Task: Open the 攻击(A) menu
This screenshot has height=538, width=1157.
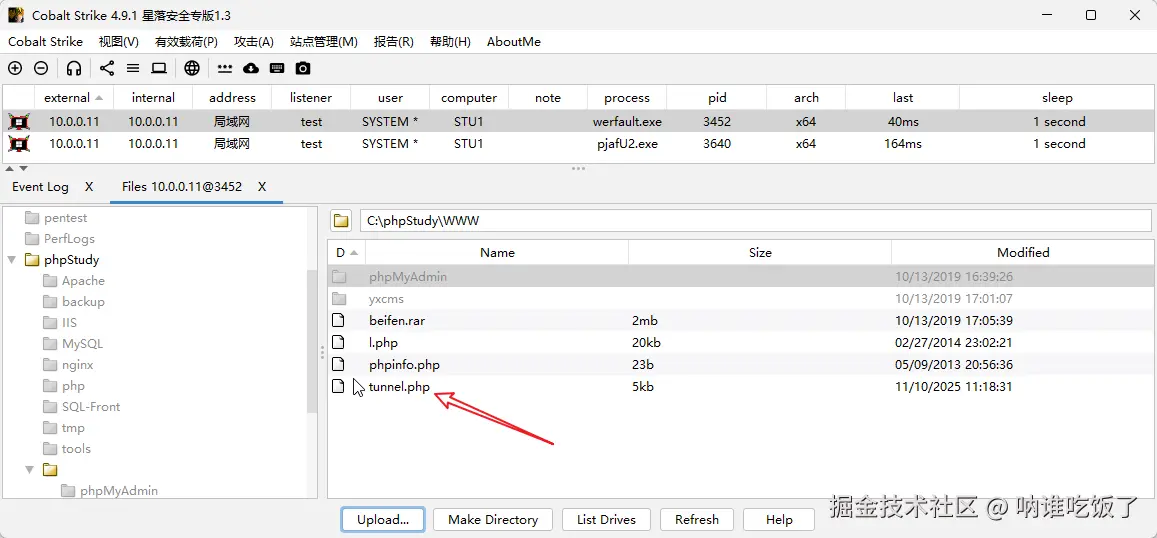Action: (x=254, y=41)
